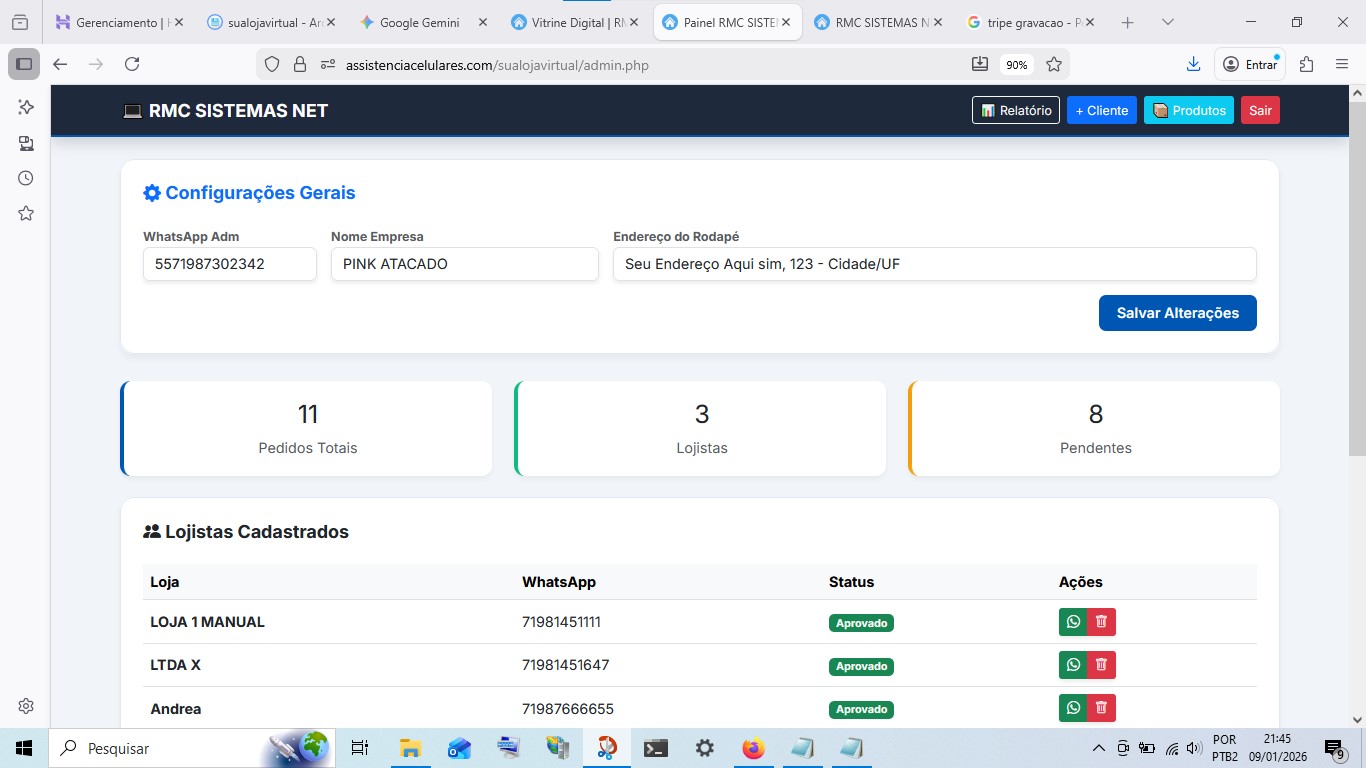
Task: Open Firefox sidebar history icon
Action: (26, 178)
